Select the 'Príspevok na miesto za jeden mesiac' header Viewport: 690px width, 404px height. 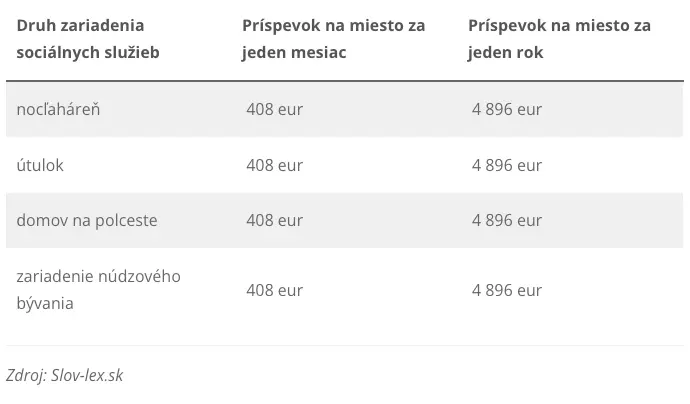[333, 38]
